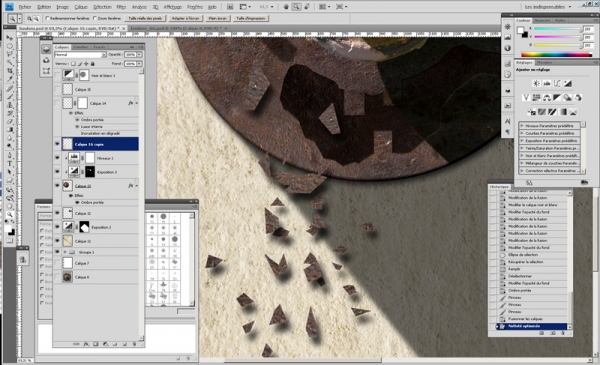The image size is (600, 365).
Task: Click the zoom in magnifier option
Action: (29, 18)
